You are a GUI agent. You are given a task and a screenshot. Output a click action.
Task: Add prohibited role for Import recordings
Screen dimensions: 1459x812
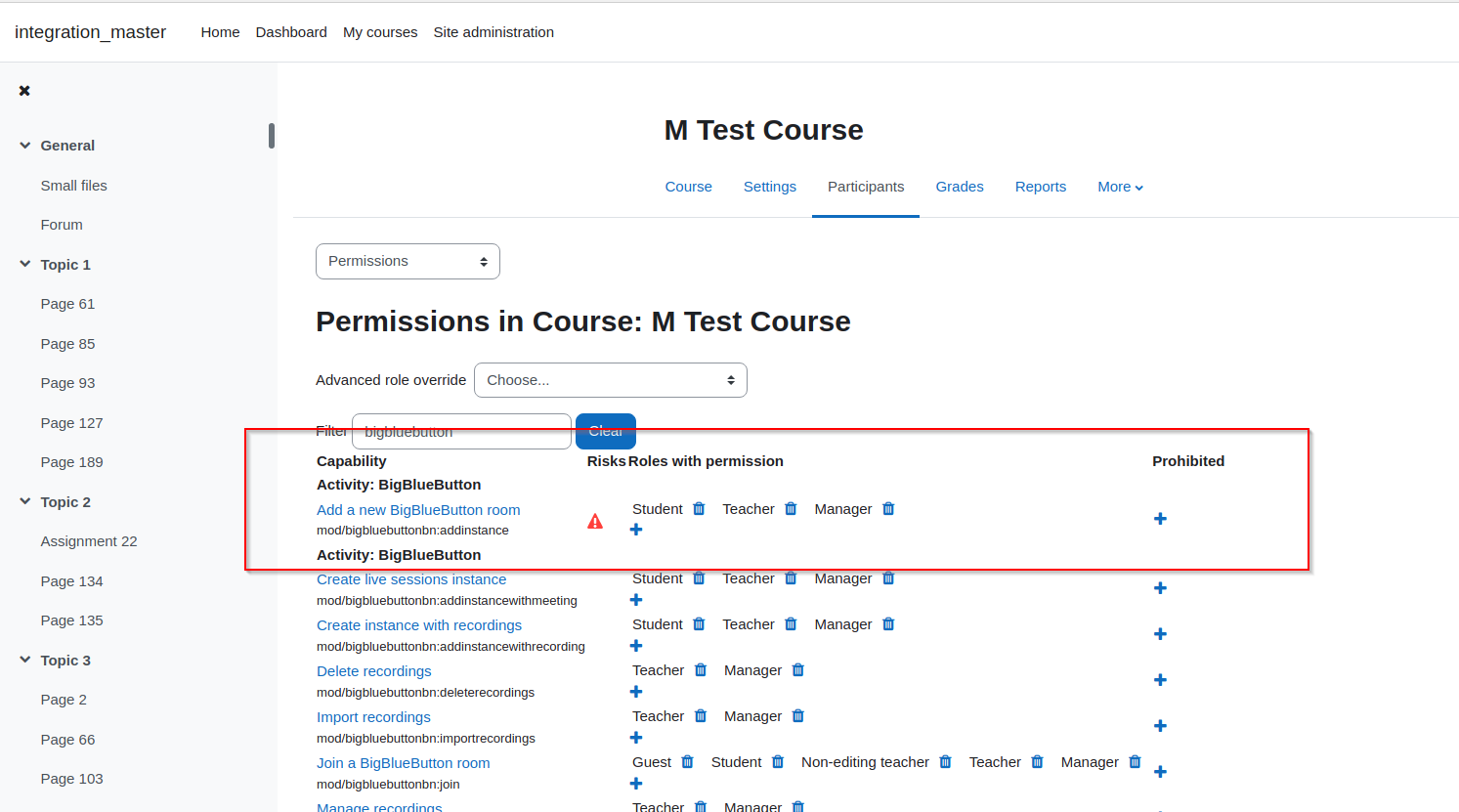tap(1160, 726)
